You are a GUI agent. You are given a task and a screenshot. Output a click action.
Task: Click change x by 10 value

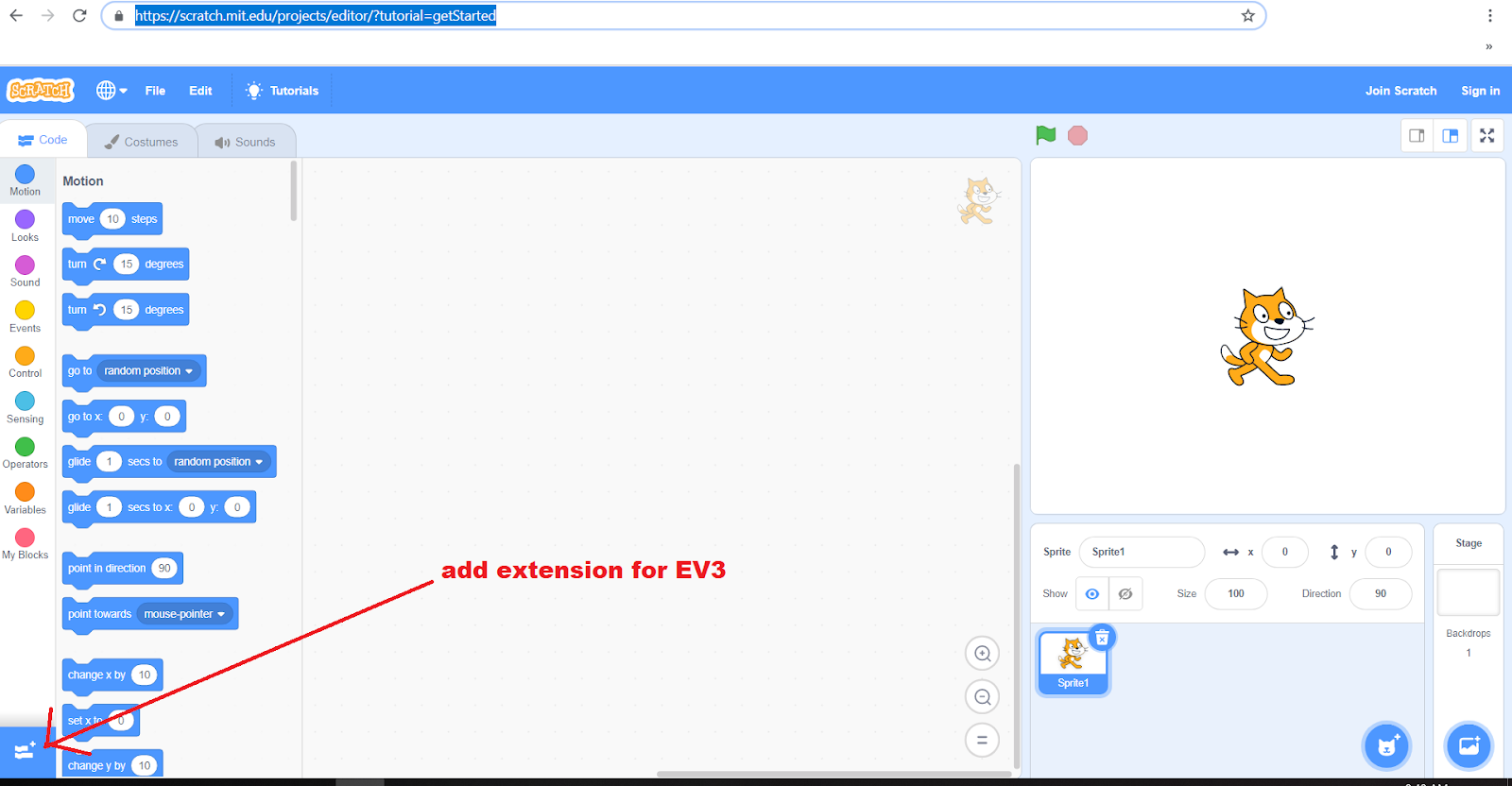[145, 675]
